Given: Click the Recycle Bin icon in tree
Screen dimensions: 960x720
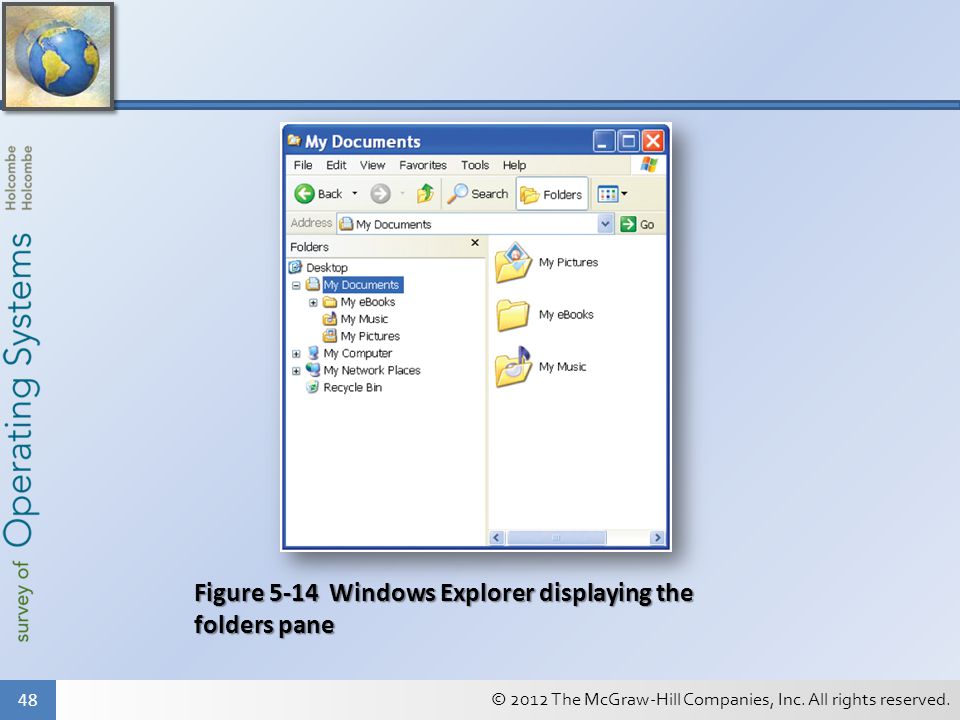Looking at the screenshot, I should pos(313,387).
